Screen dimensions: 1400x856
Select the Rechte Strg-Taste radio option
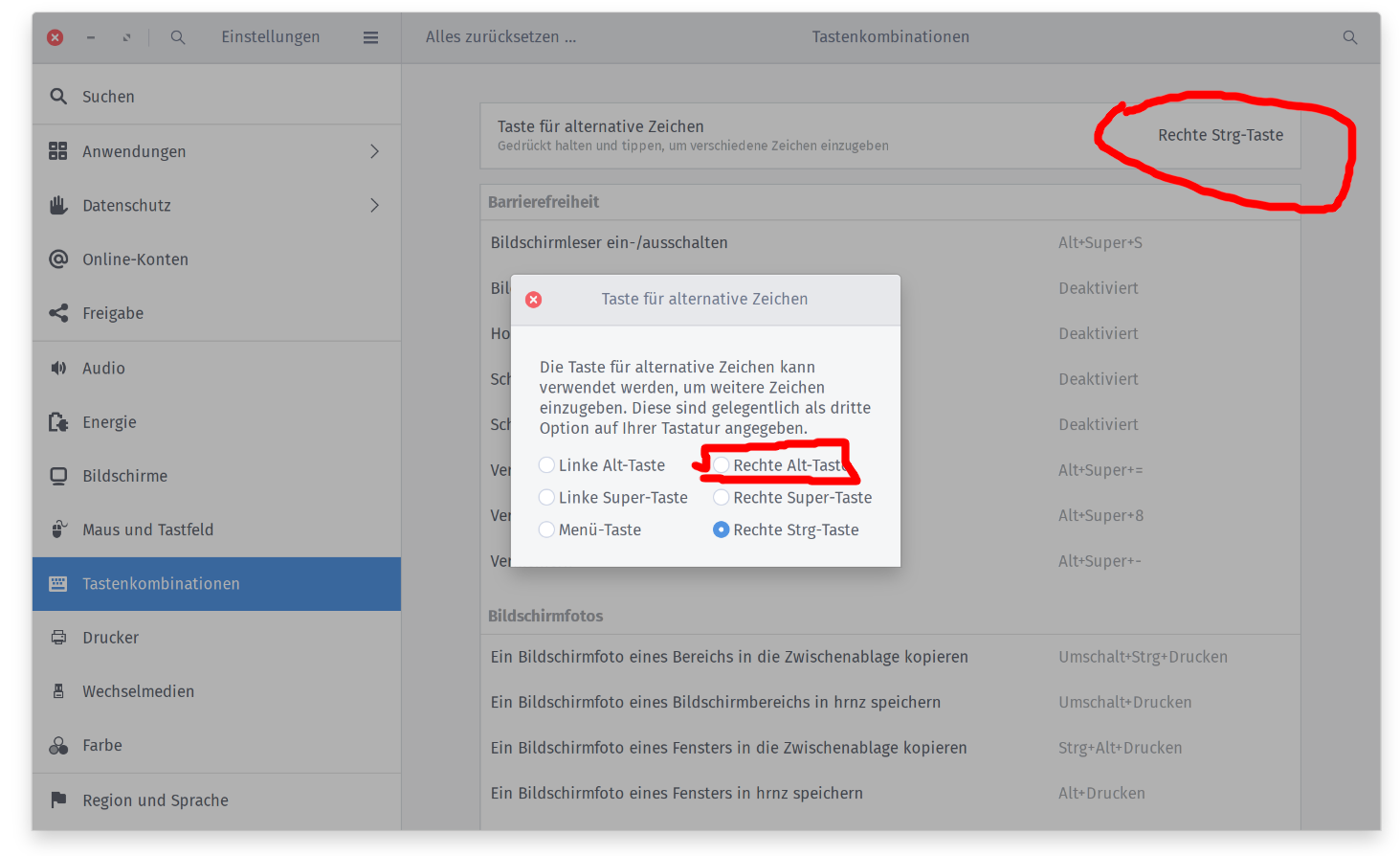point(722,530)
